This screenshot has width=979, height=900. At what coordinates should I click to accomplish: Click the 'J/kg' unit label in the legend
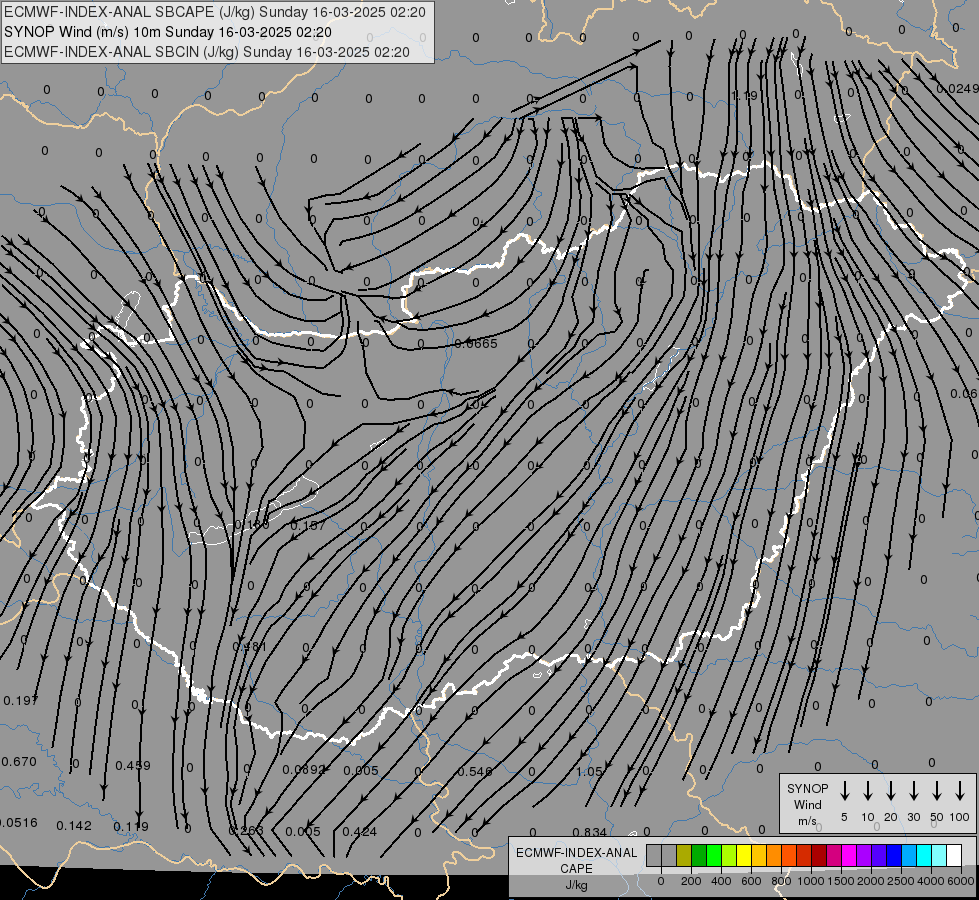tap(576, 885)
